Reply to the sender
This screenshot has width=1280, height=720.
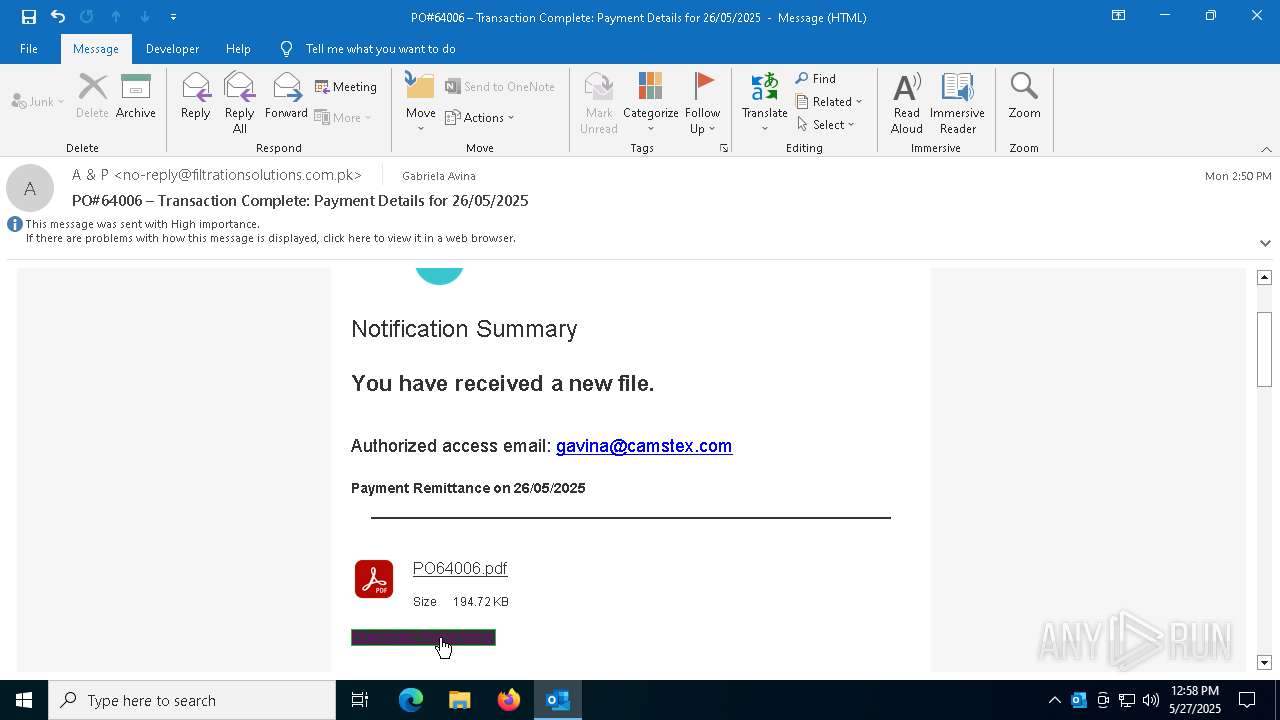click(196, 96)
